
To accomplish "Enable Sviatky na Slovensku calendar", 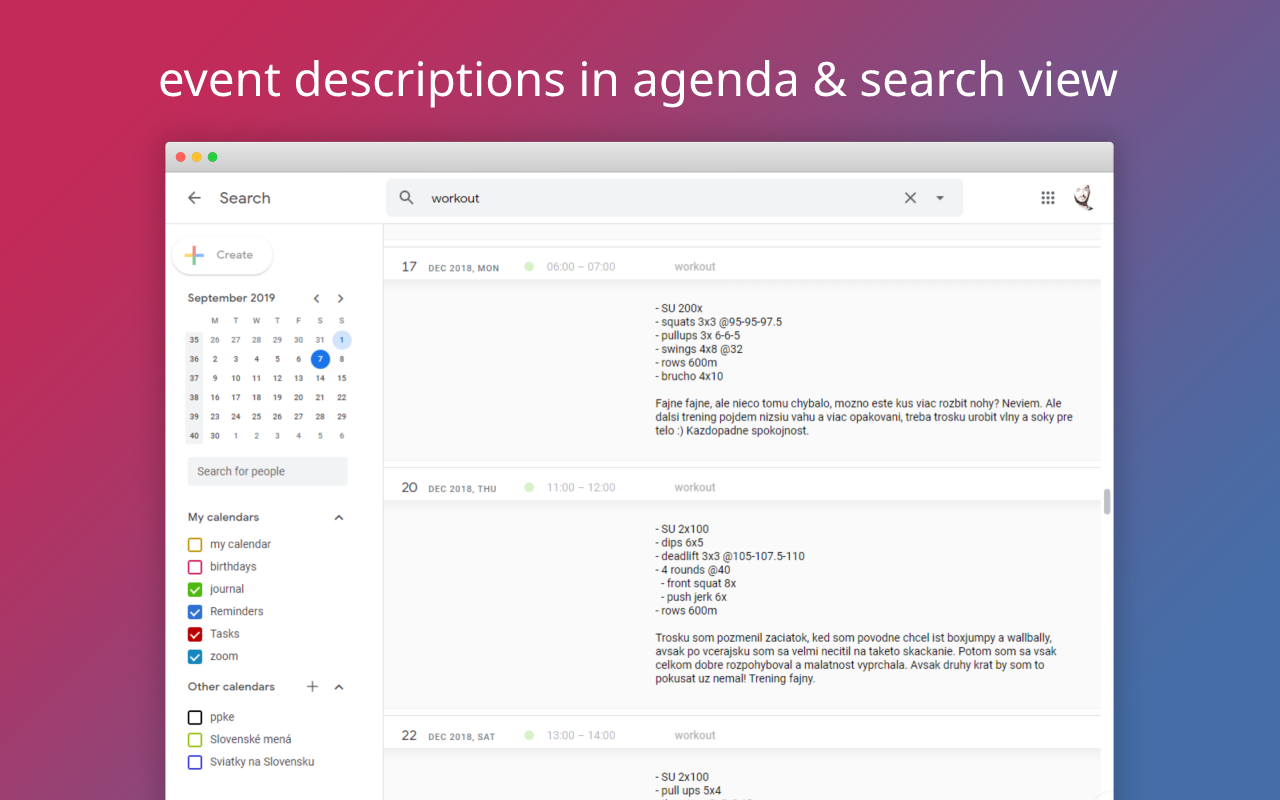I will [x=195, y=762].
